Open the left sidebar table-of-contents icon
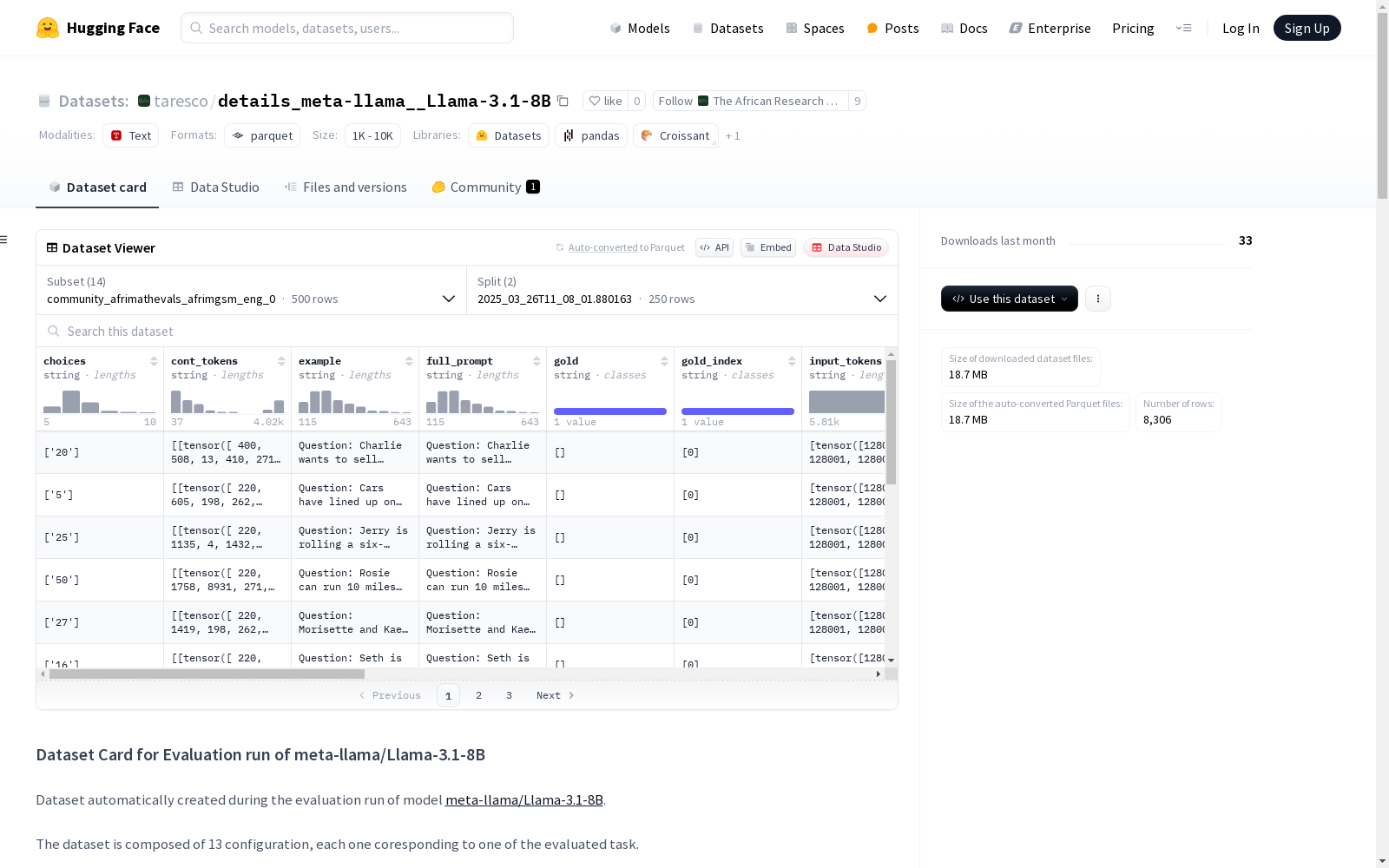Screen dimensions: 1389x868 3,240
